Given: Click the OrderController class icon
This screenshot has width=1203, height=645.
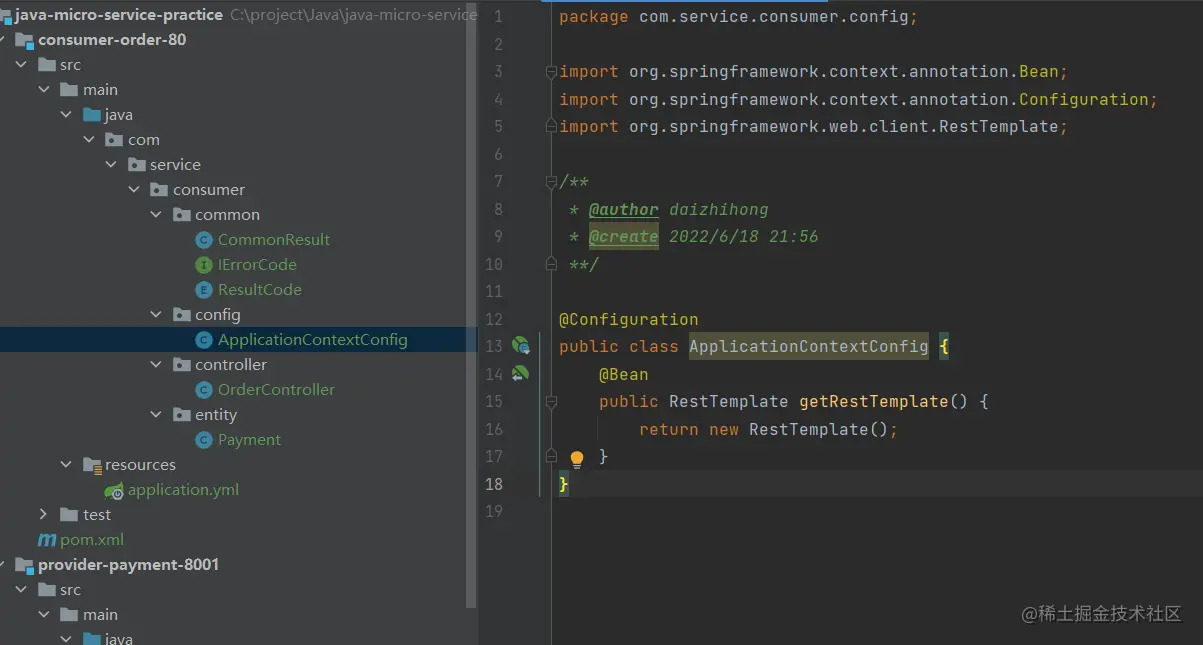Looking at the screenshot, I should click(204, 390).
